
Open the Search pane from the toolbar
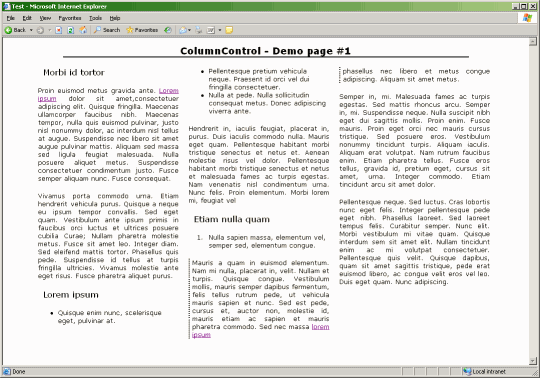coord(107,30)
